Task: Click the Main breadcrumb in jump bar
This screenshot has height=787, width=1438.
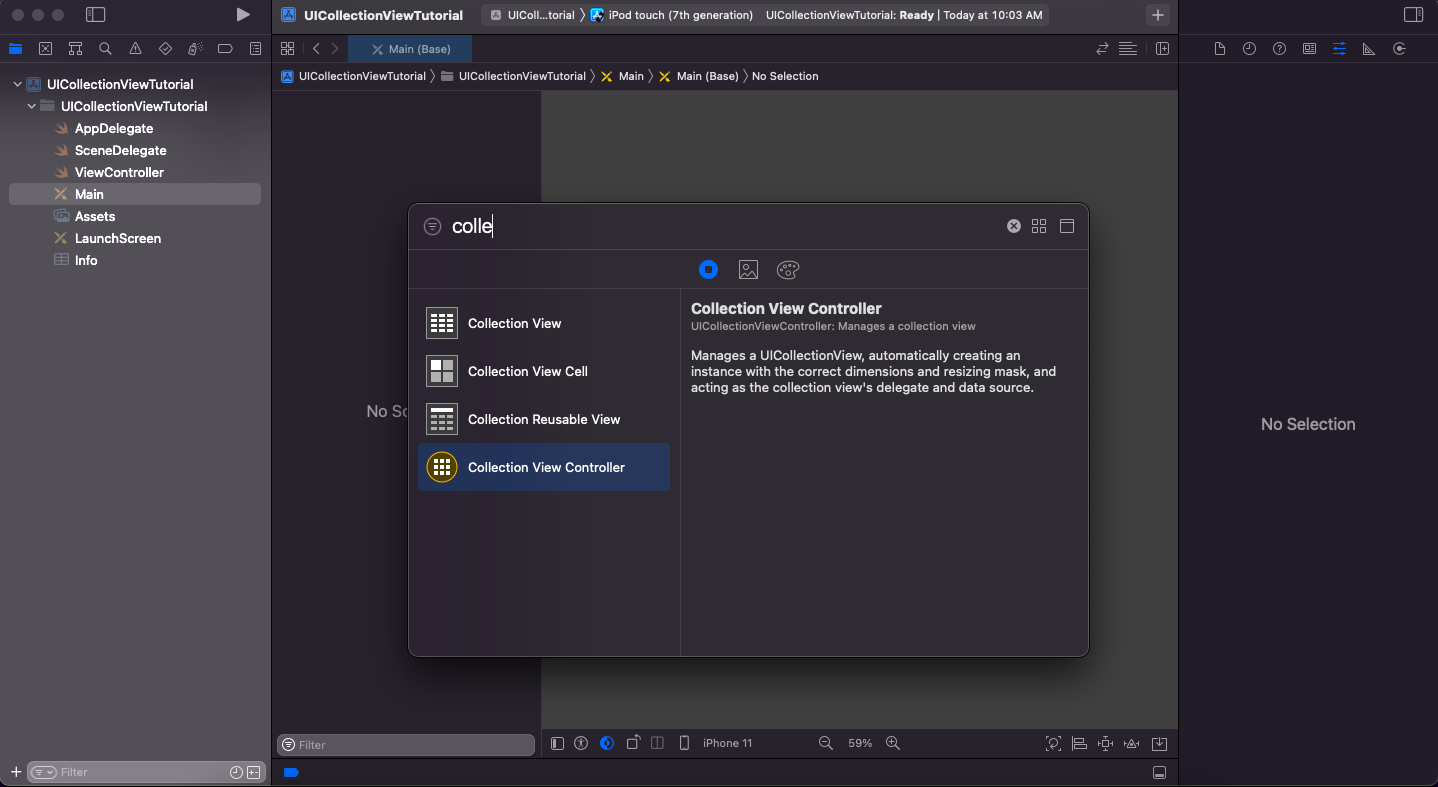Action: [622, 76]
